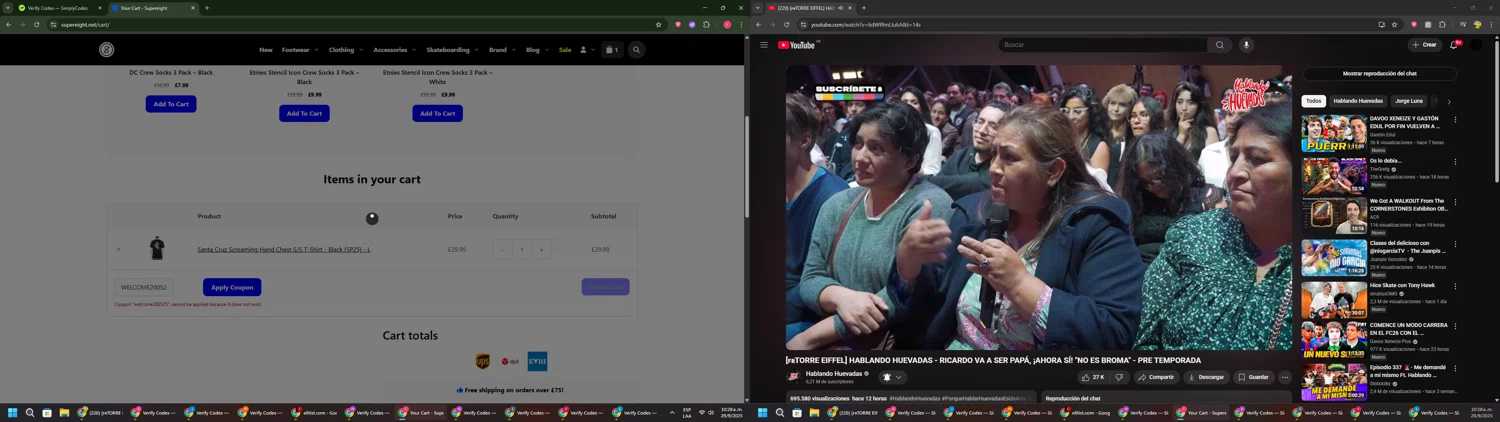Open the Supereight logo home link
Screen dimensions: 1500x422
pyautogui.click(x=107, y=50)
